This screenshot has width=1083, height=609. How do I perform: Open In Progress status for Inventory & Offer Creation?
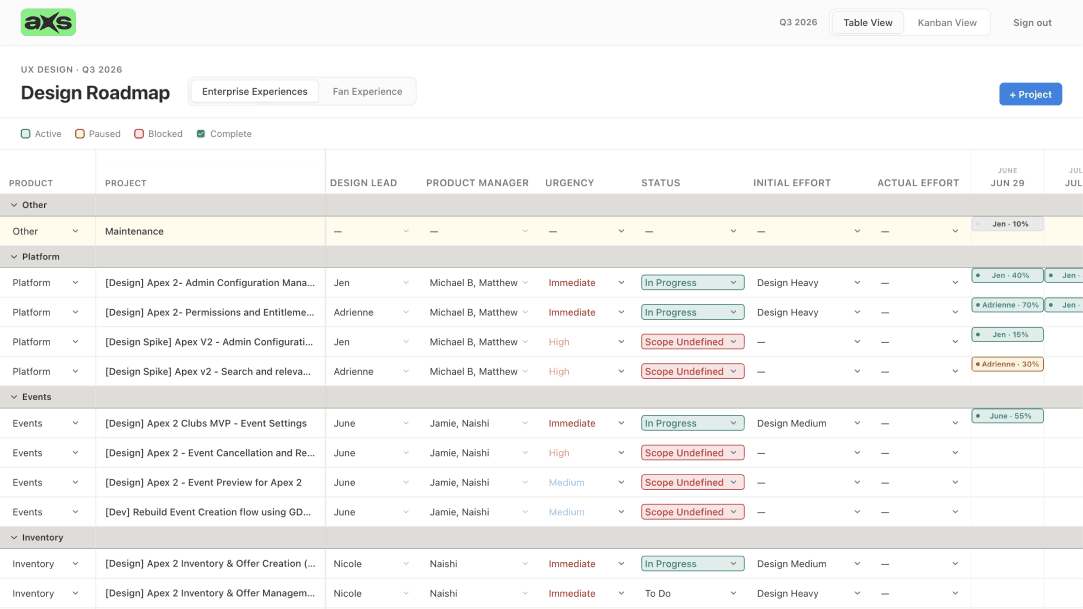coord(692,563)
